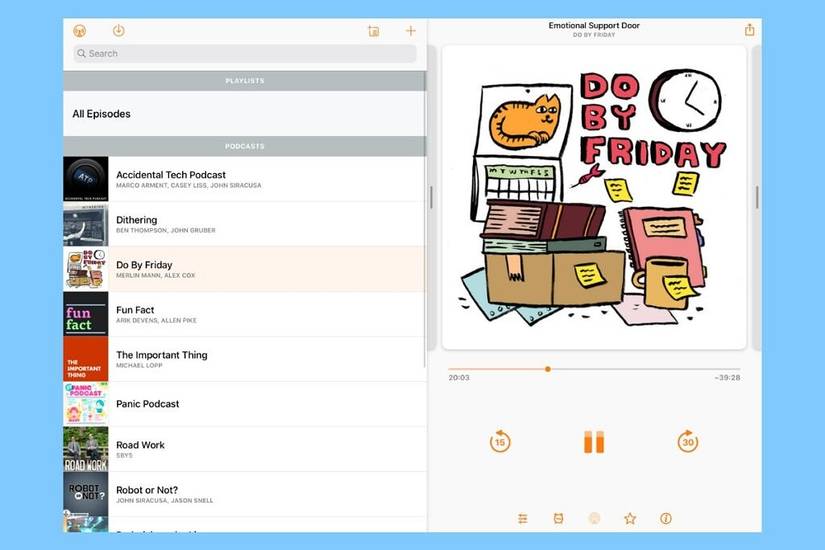
Task: Open the Road Work podcast
Action: [245, 449]
